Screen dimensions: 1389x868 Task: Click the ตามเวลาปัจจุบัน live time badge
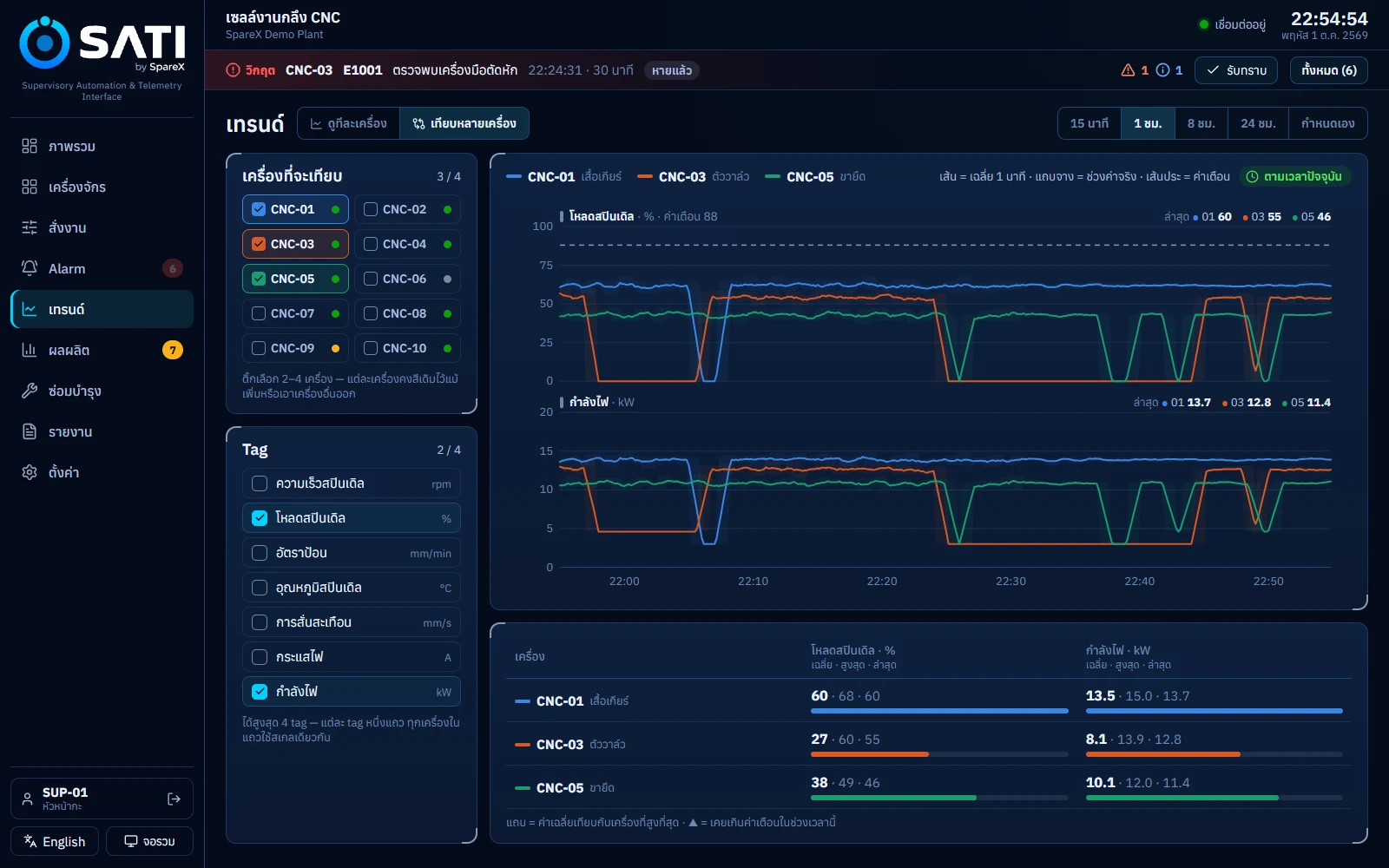click(x=1295, y=176)
